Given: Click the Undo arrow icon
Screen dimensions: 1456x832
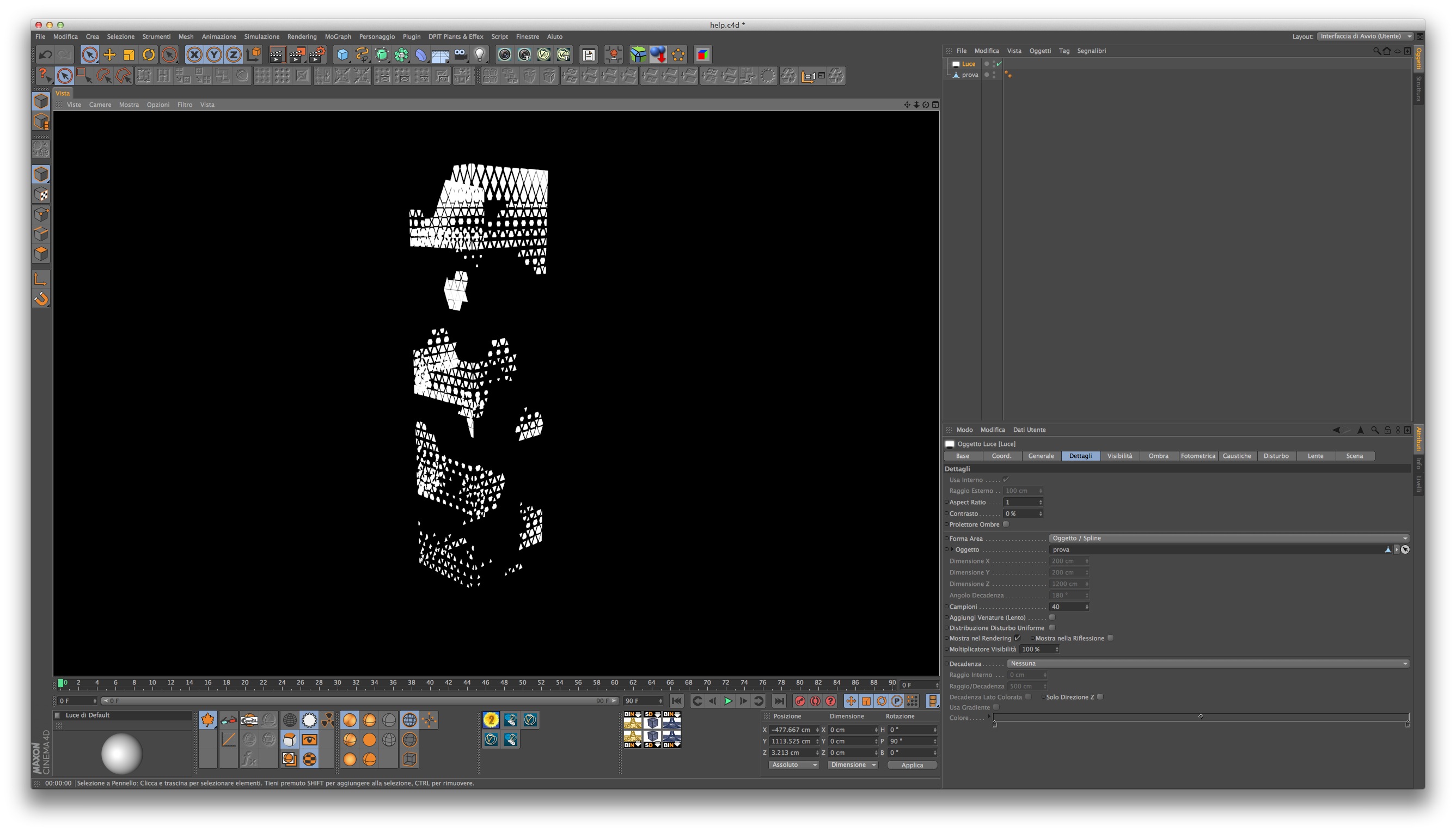Looking at the screenshot, I should 45,55.
